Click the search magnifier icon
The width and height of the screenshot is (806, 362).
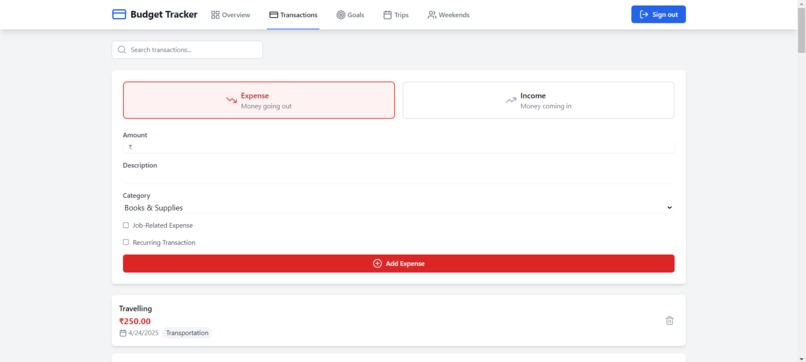click(122, 50)
